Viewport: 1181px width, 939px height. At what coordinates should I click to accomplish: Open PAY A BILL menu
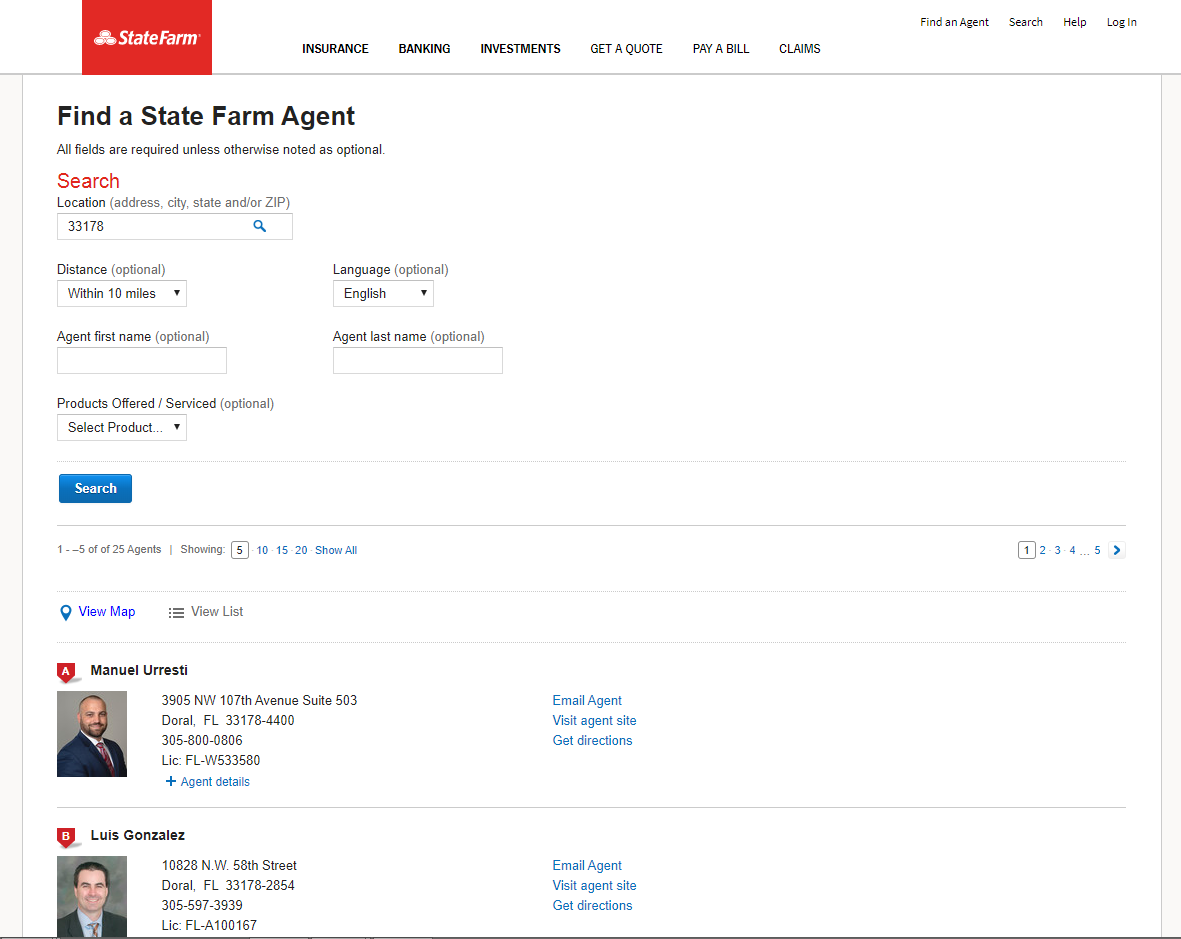coord(721,48)
